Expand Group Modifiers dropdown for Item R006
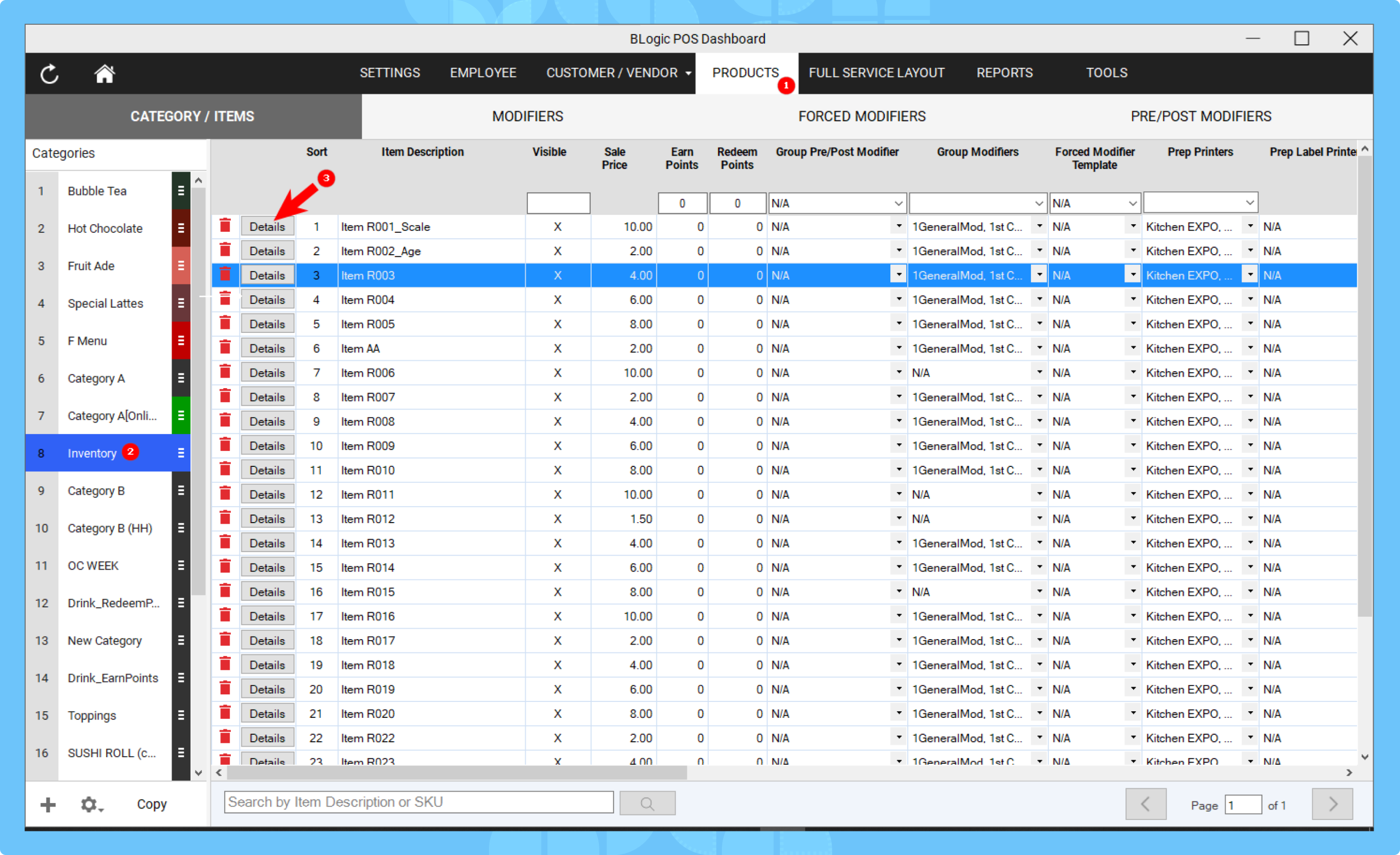1400x855 pixels. (1039, 372)
